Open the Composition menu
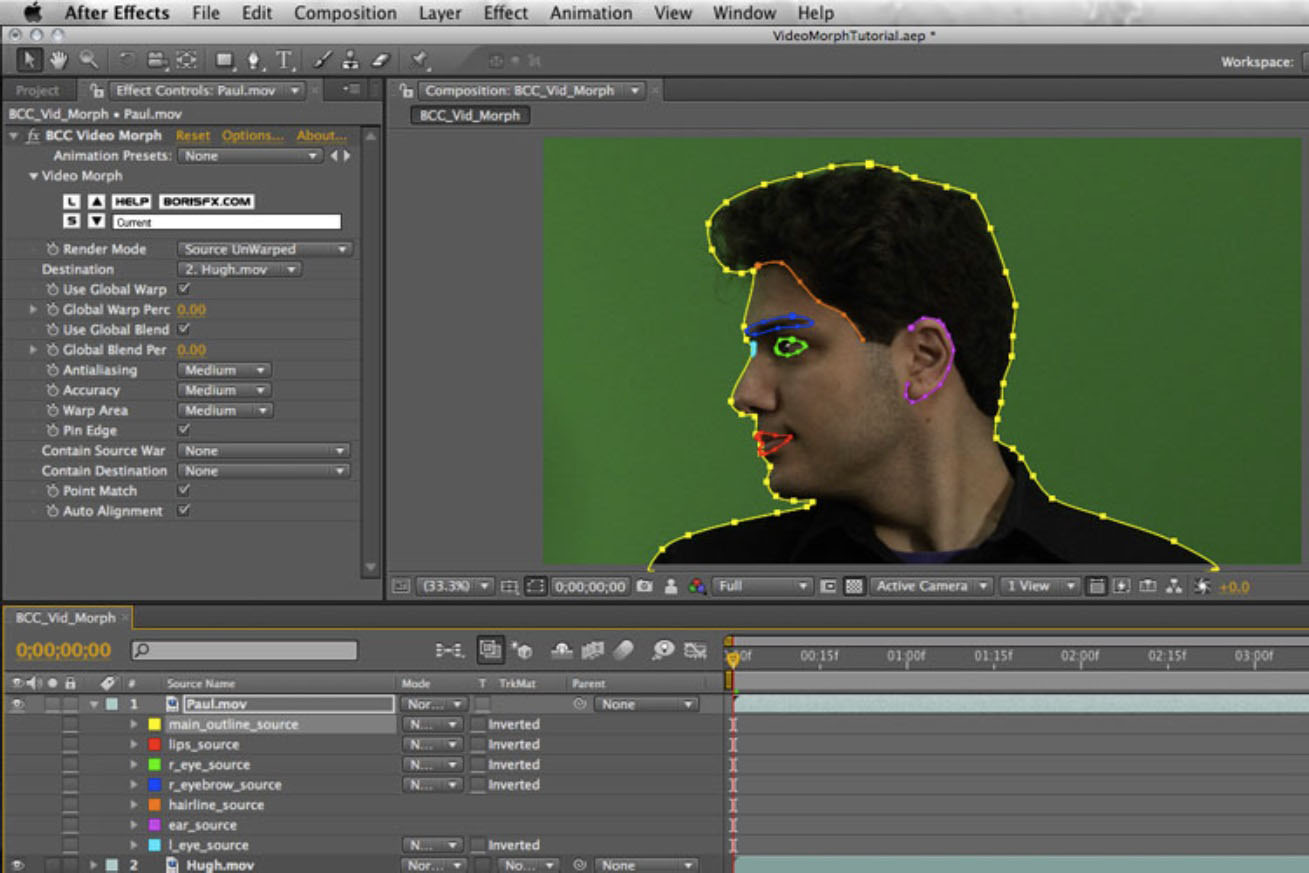1309x873 pixels. pos(345,13)
